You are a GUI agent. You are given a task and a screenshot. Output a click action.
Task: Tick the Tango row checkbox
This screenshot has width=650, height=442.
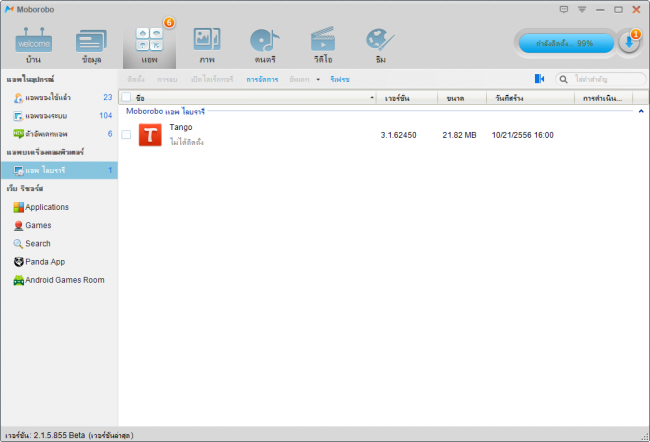coord(126,135)
